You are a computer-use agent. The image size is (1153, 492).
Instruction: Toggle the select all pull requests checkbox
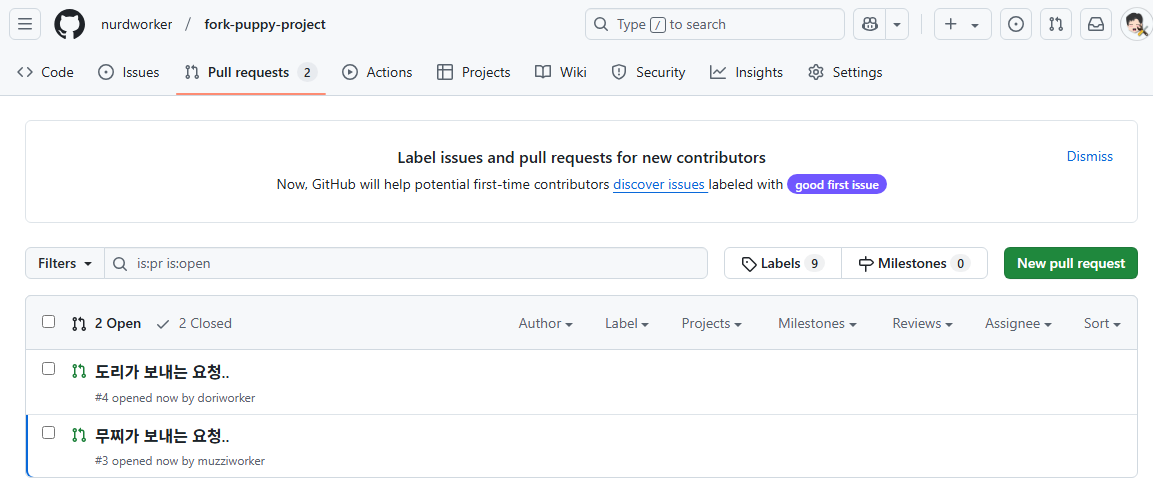coord(49,321)
